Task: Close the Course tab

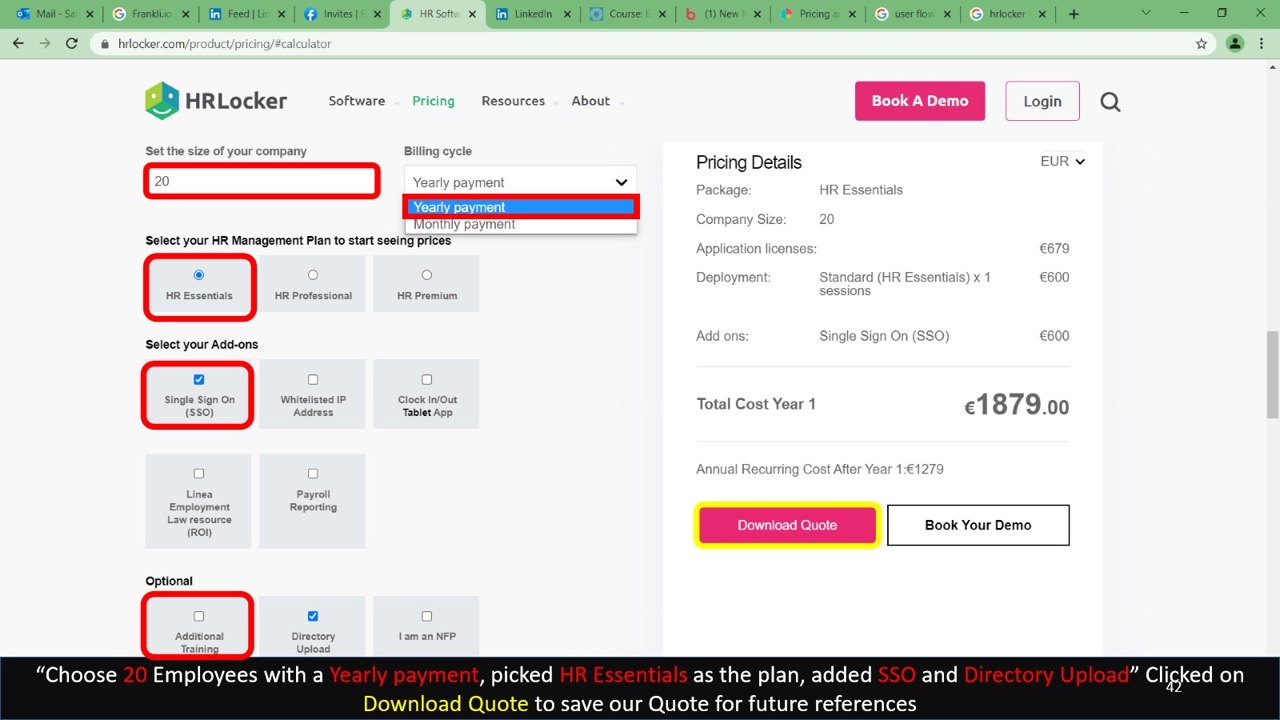Action: pyautogui.click(x=665, y=14)
